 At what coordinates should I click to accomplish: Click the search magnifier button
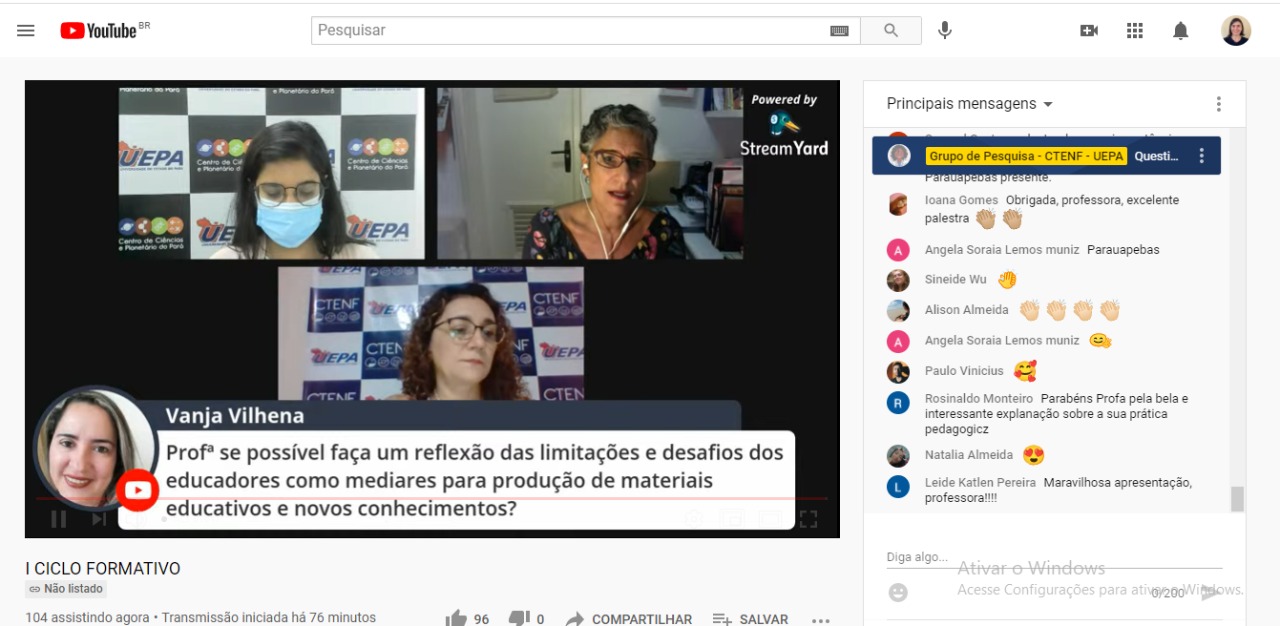890,31
